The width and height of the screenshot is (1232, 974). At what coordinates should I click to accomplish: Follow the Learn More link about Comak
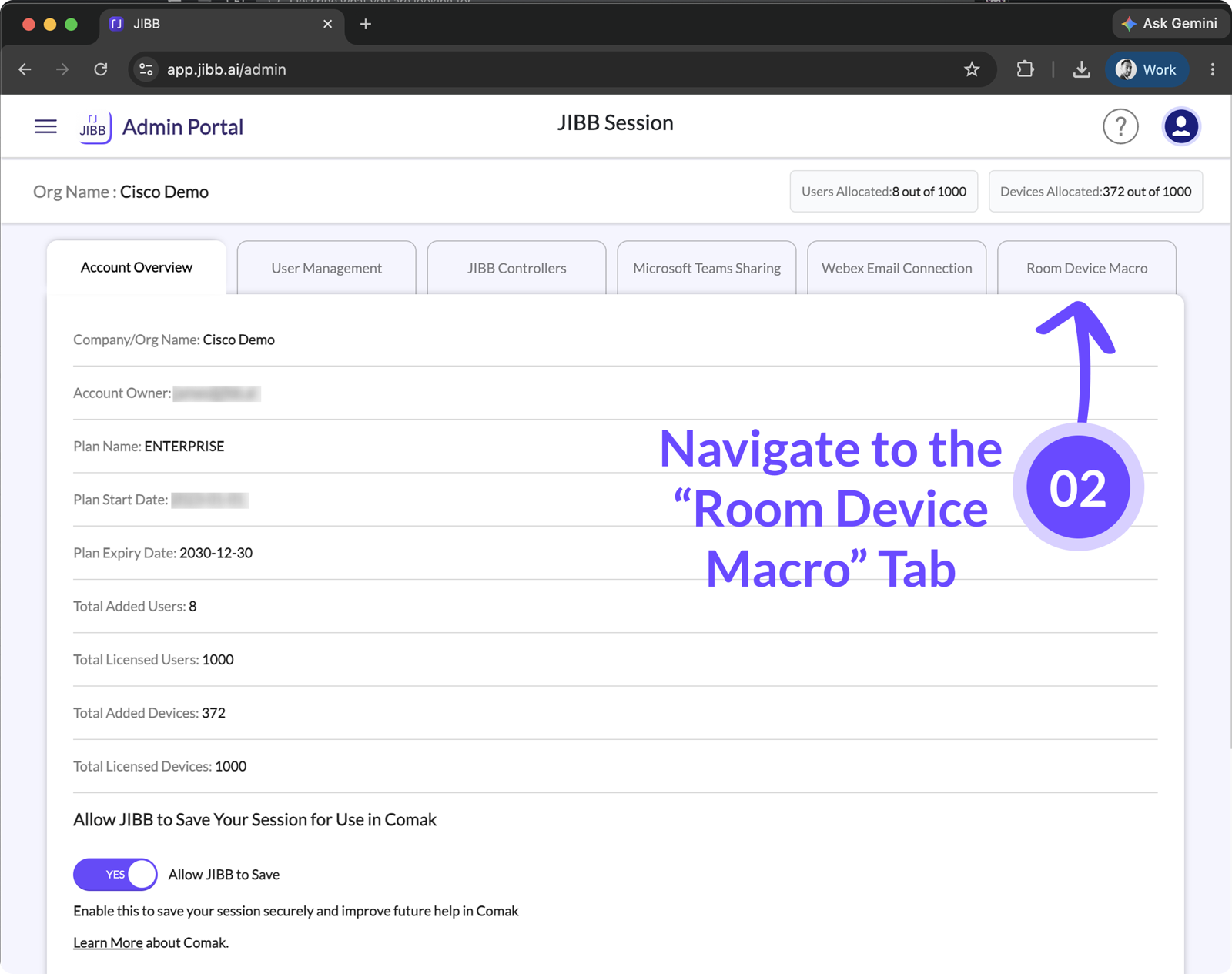108,942
